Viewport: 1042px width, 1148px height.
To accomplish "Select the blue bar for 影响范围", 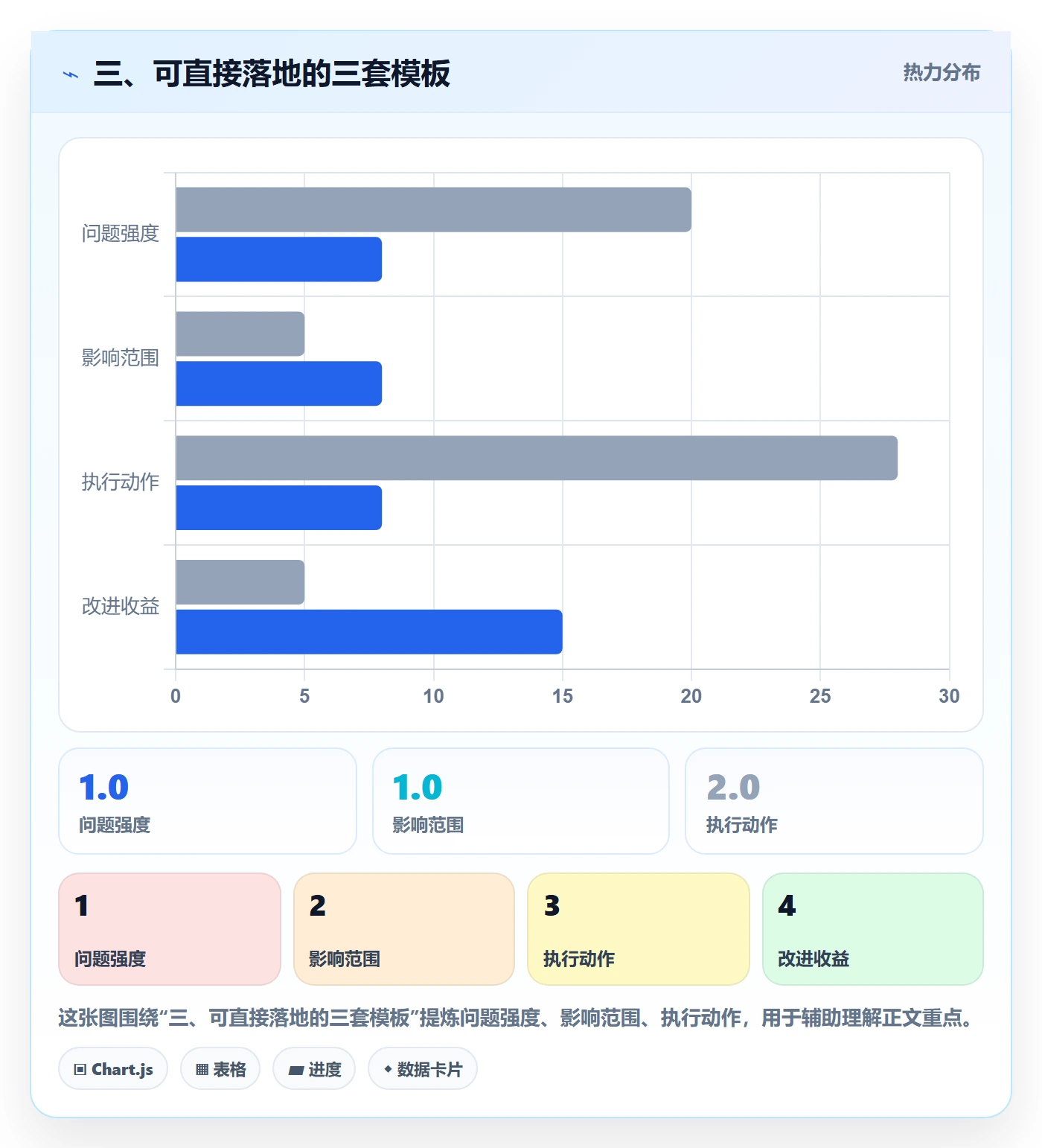I will point(279,384).
